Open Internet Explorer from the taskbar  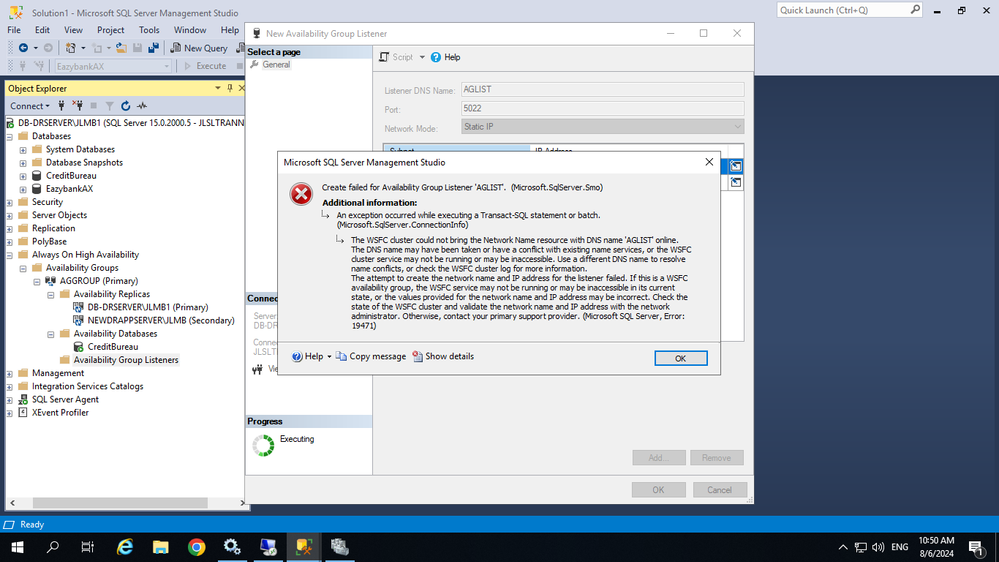[x=125, y=547]
